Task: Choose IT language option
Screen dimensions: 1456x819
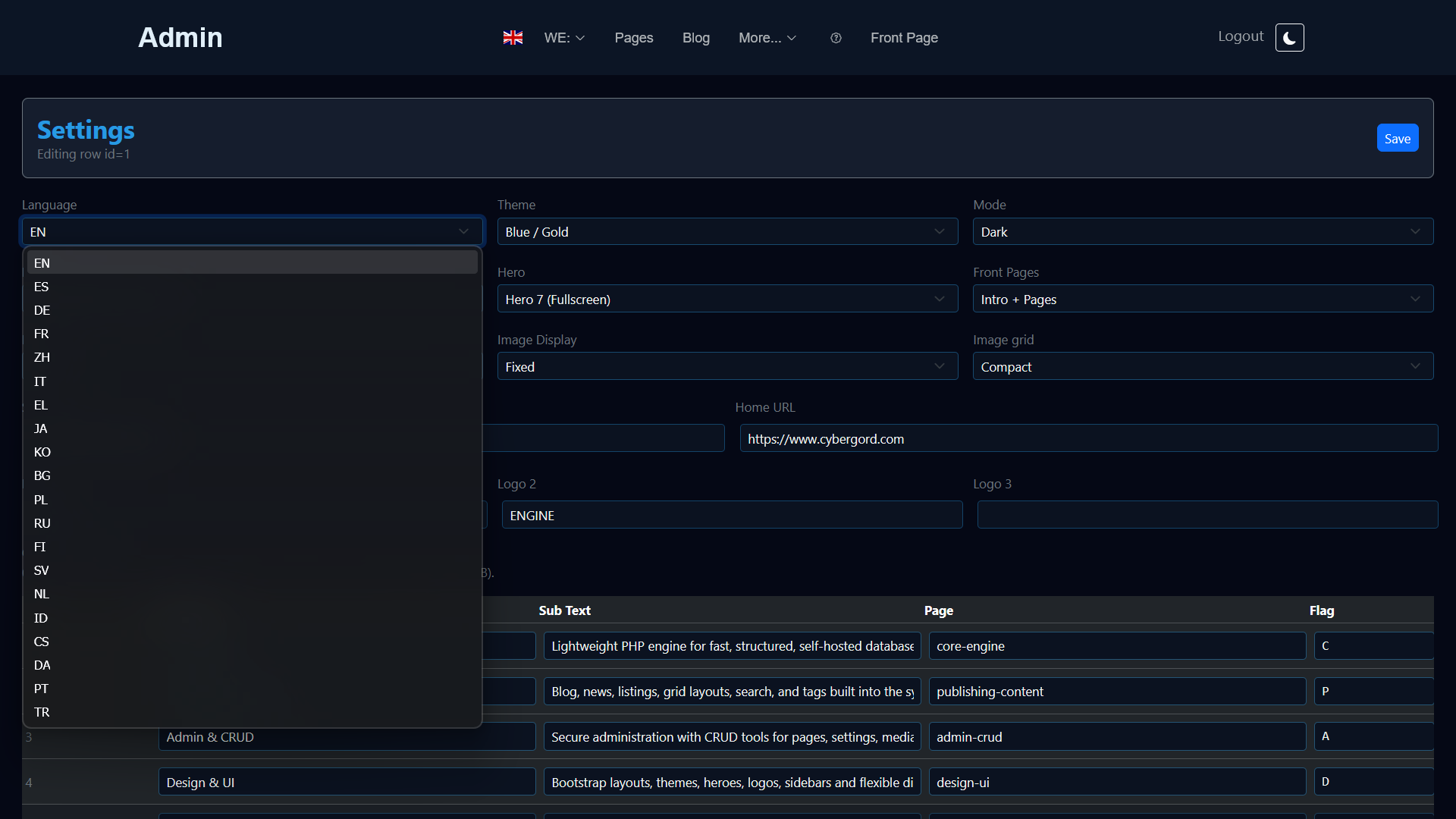Action: point(253,381)
